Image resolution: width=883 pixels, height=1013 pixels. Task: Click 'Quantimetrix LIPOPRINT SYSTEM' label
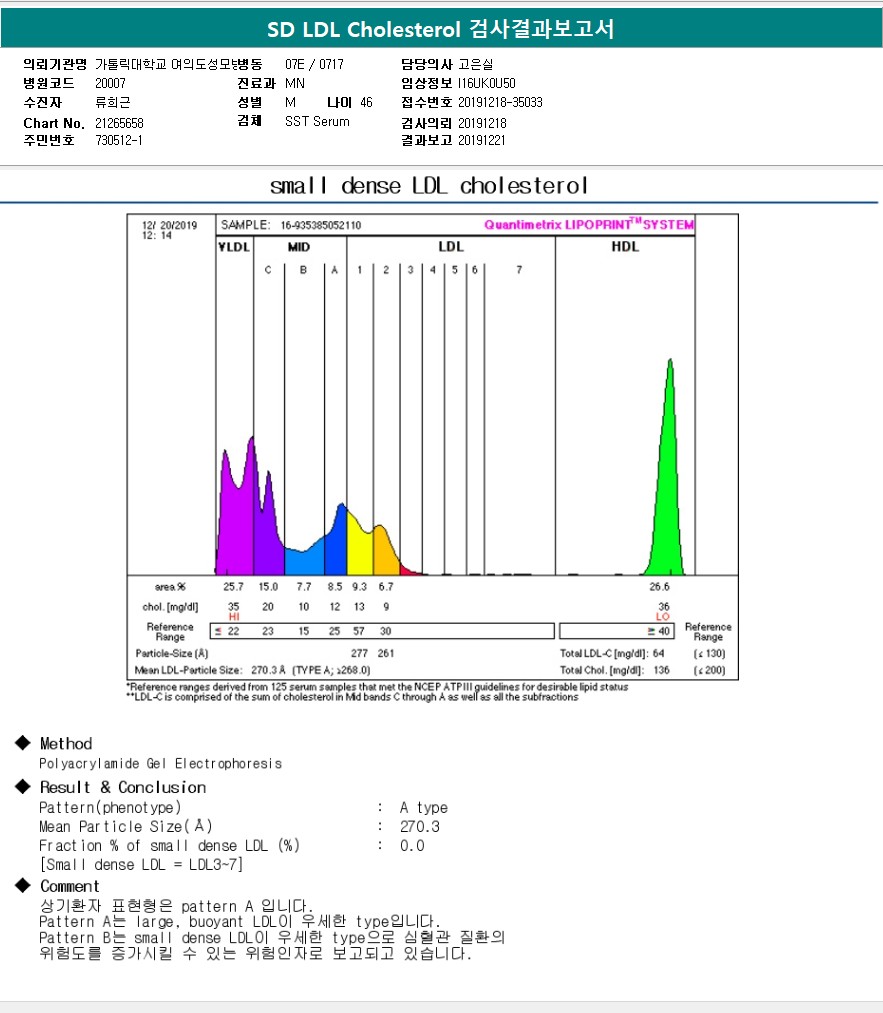pos(589,224)
